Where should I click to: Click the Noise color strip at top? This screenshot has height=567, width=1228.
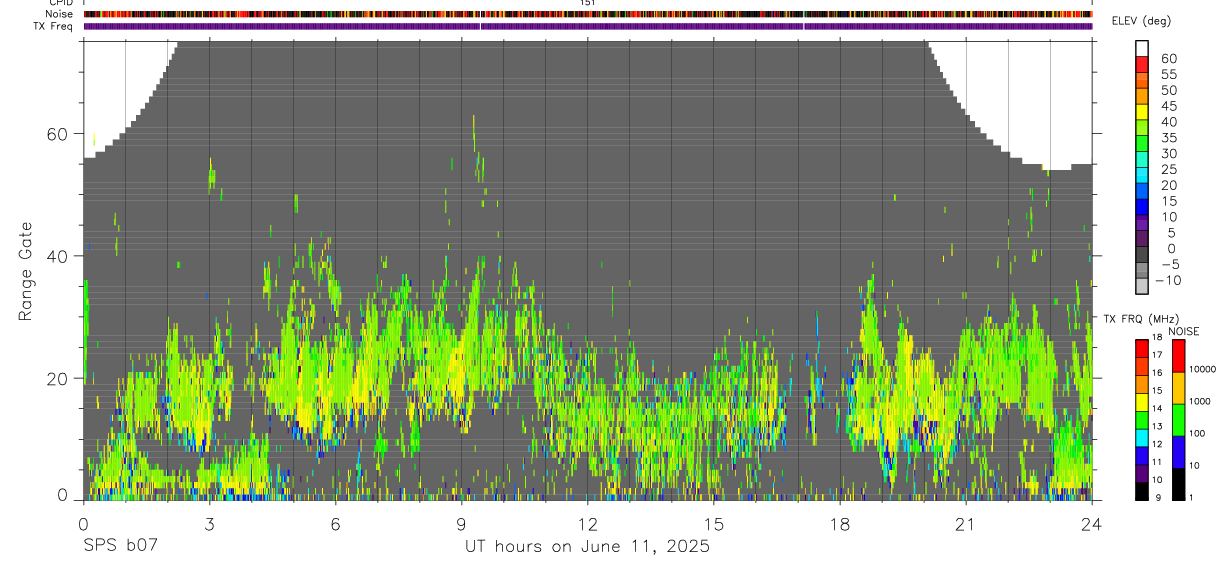pyautogui.click(x=588, y=14)
